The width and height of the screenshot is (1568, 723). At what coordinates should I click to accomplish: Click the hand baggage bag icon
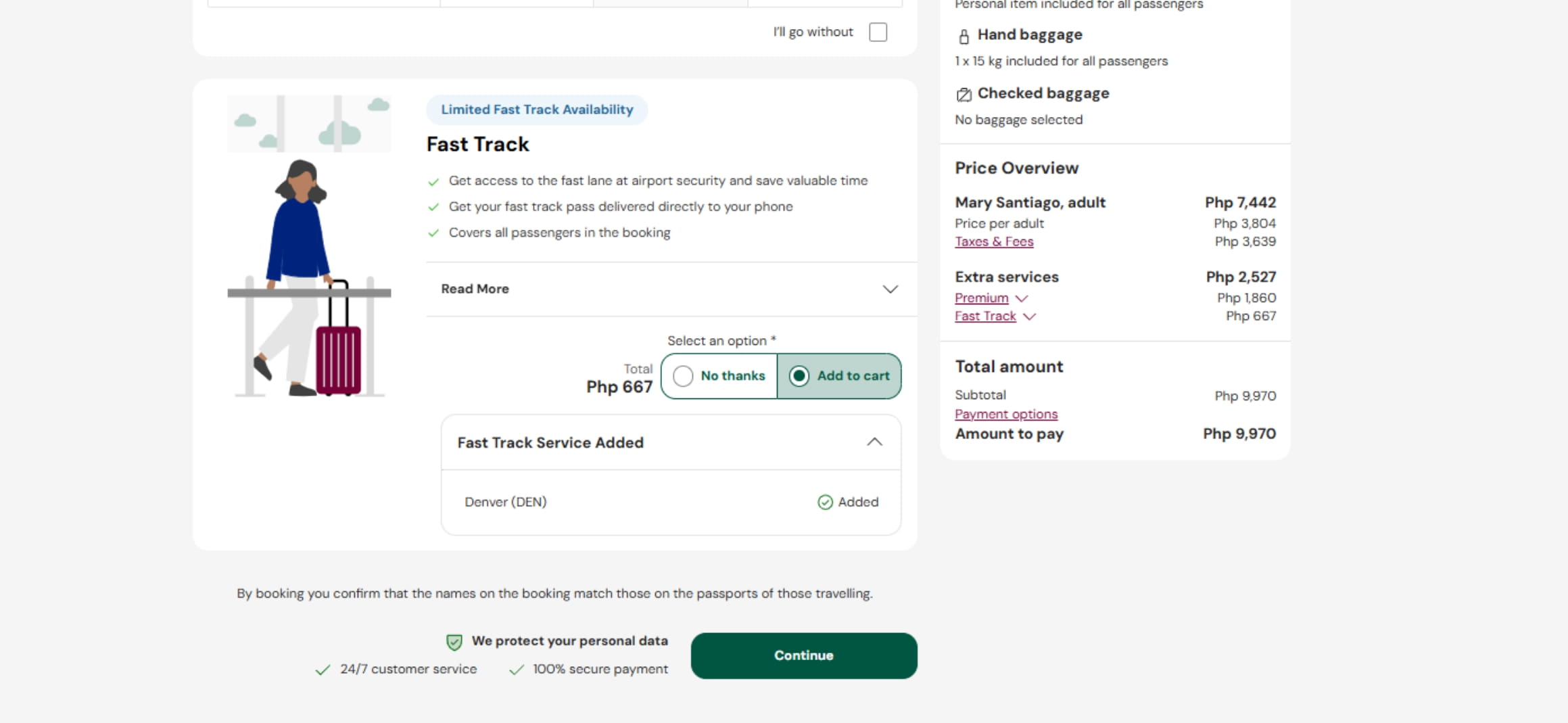pos(964,36)
